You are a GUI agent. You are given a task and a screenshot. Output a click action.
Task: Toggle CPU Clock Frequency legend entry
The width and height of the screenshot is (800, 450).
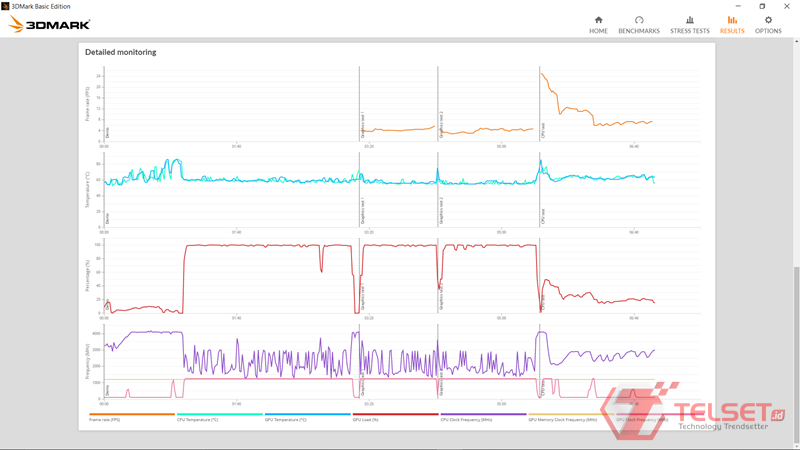pos(483,417)
